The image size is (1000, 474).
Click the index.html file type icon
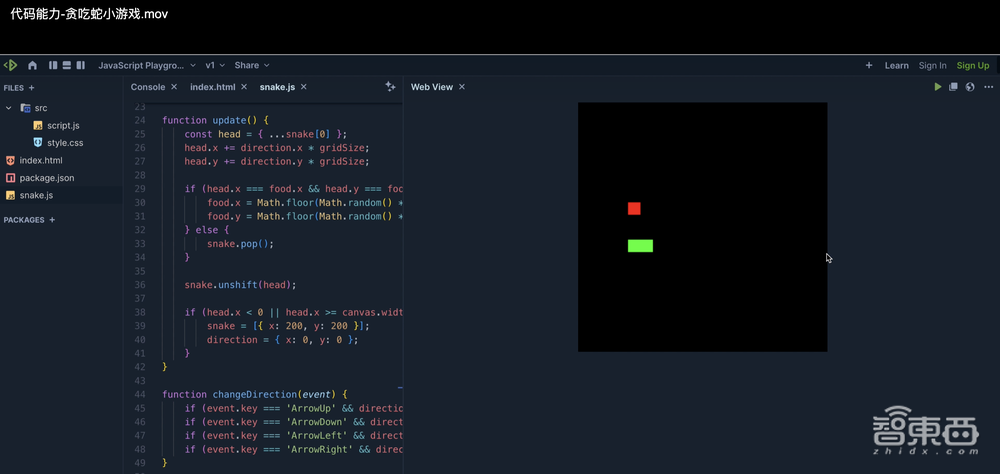[x=10, y=160]
